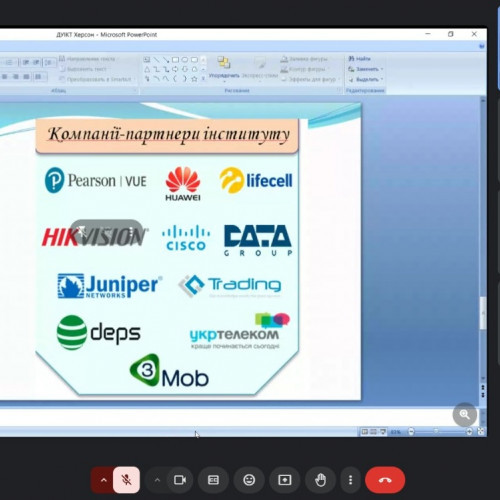Turn on the camera

180,480
